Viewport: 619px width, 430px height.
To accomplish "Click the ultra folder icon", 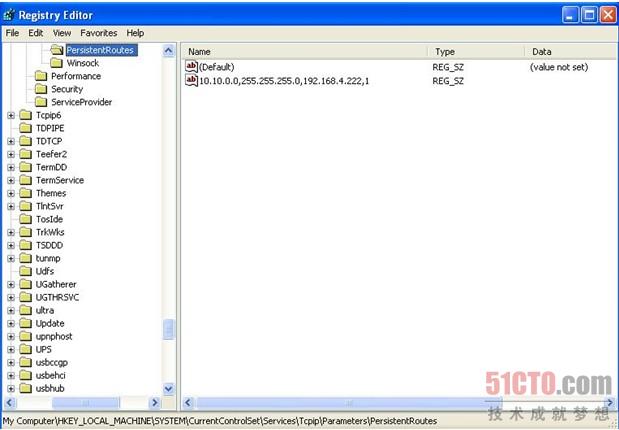I will click(x=26, y=310).
